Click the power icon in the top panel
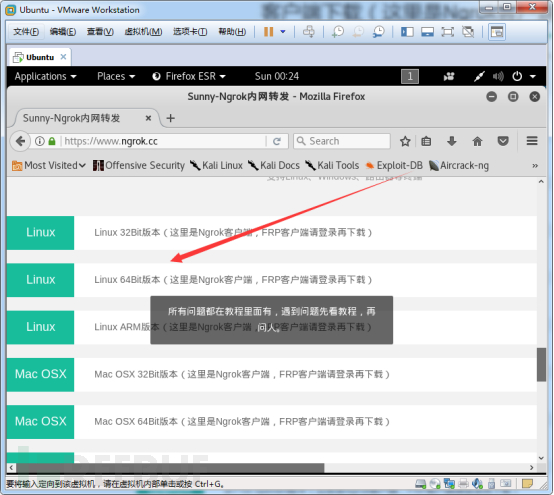 click(517, 76)
